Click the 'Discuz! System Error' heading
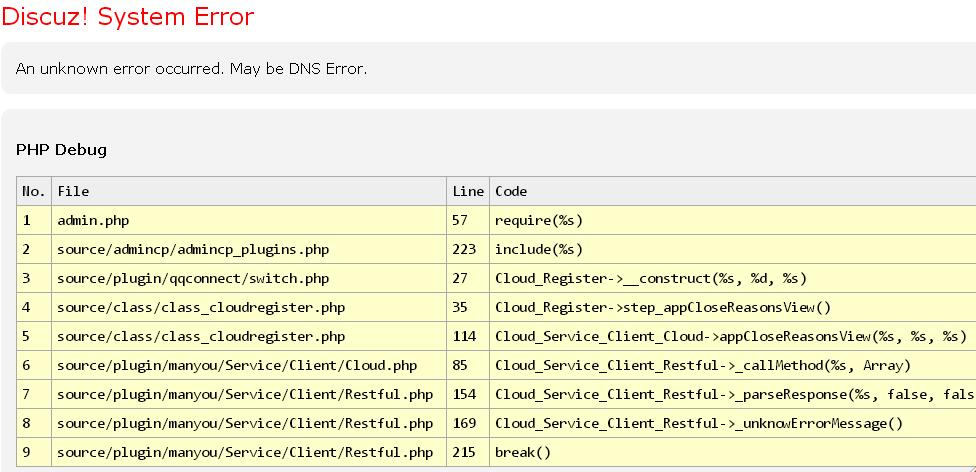 tap(128, 17)
